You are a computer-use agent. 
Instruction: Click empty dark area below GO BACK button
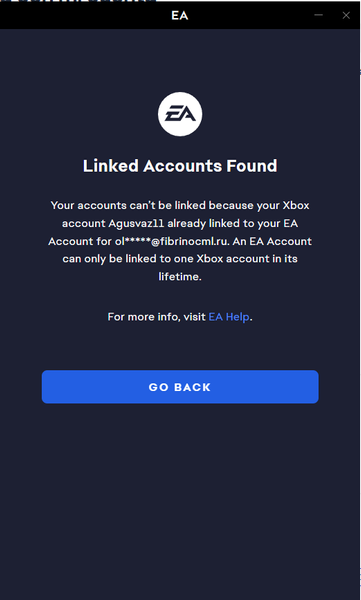pos(180,497)
